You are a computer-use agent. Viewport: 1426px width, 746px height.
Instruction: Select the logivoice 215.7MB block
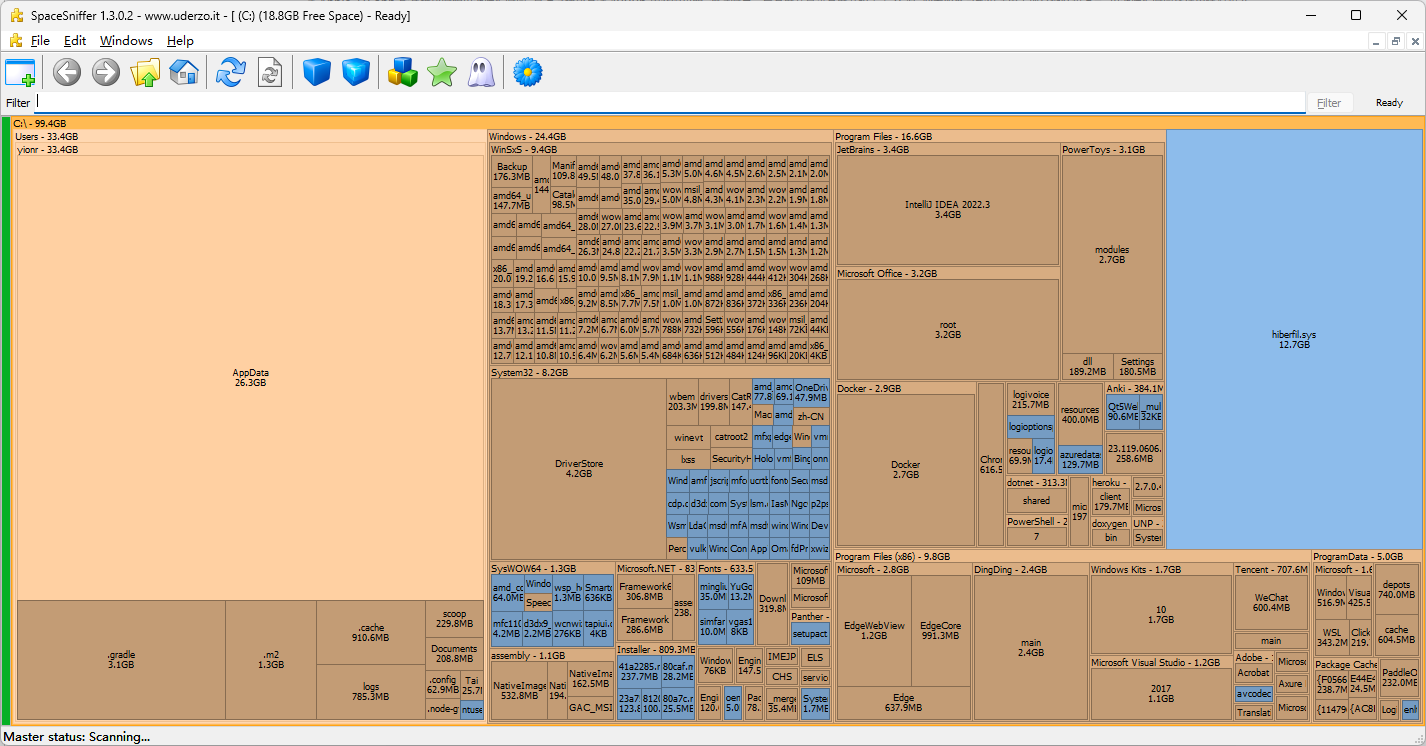pos(1030,400)
